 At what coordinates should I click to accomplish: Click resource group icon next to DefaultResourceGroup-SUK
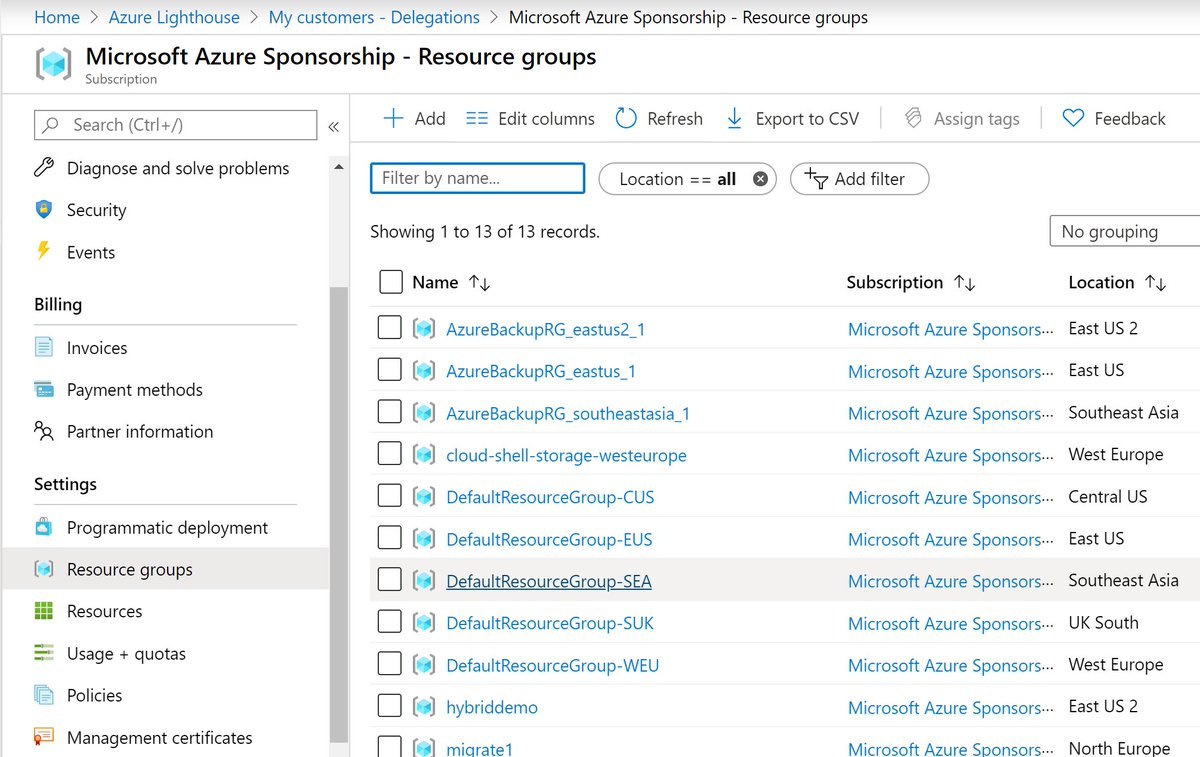(x=424, y=623)
